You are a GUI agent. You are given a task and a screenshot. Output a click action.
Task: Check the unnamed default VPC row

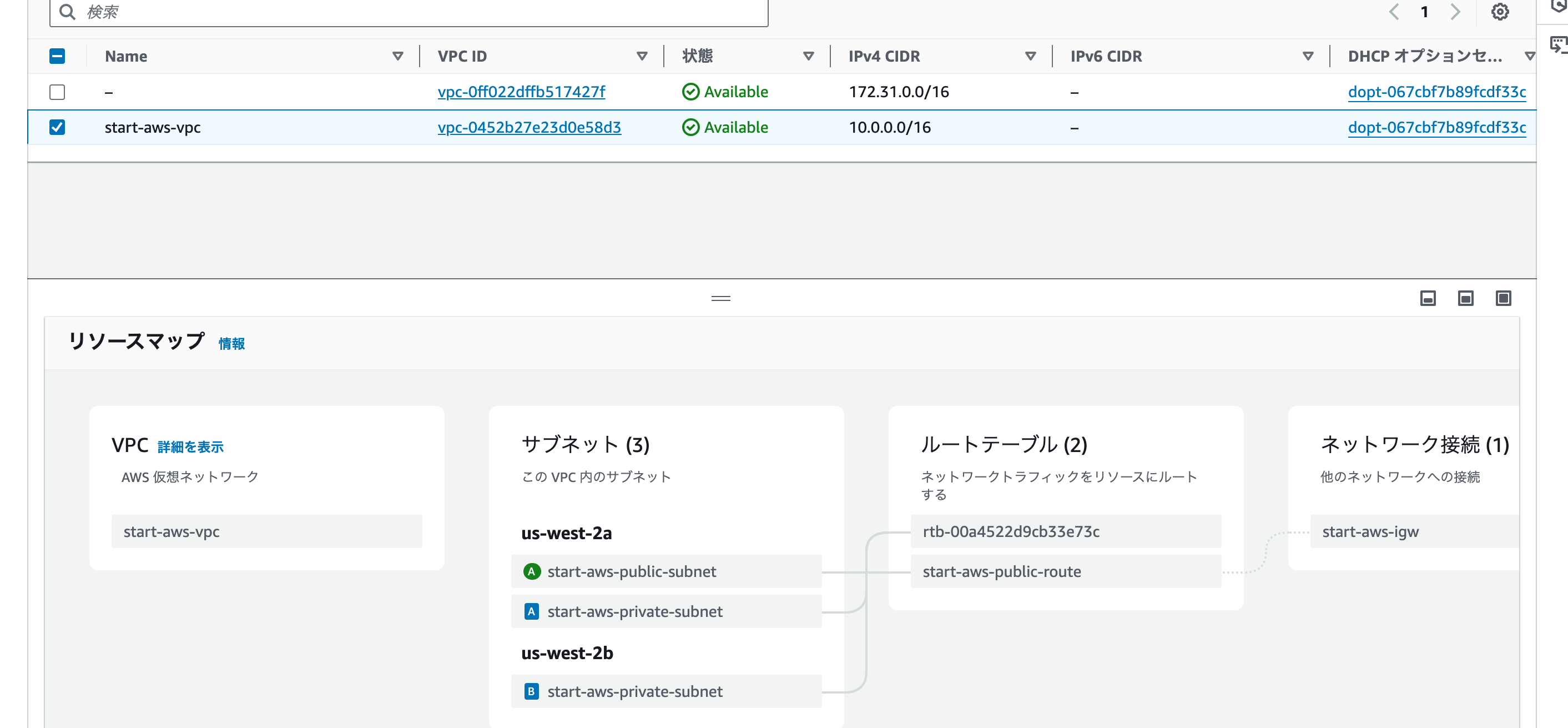[58, 92]
